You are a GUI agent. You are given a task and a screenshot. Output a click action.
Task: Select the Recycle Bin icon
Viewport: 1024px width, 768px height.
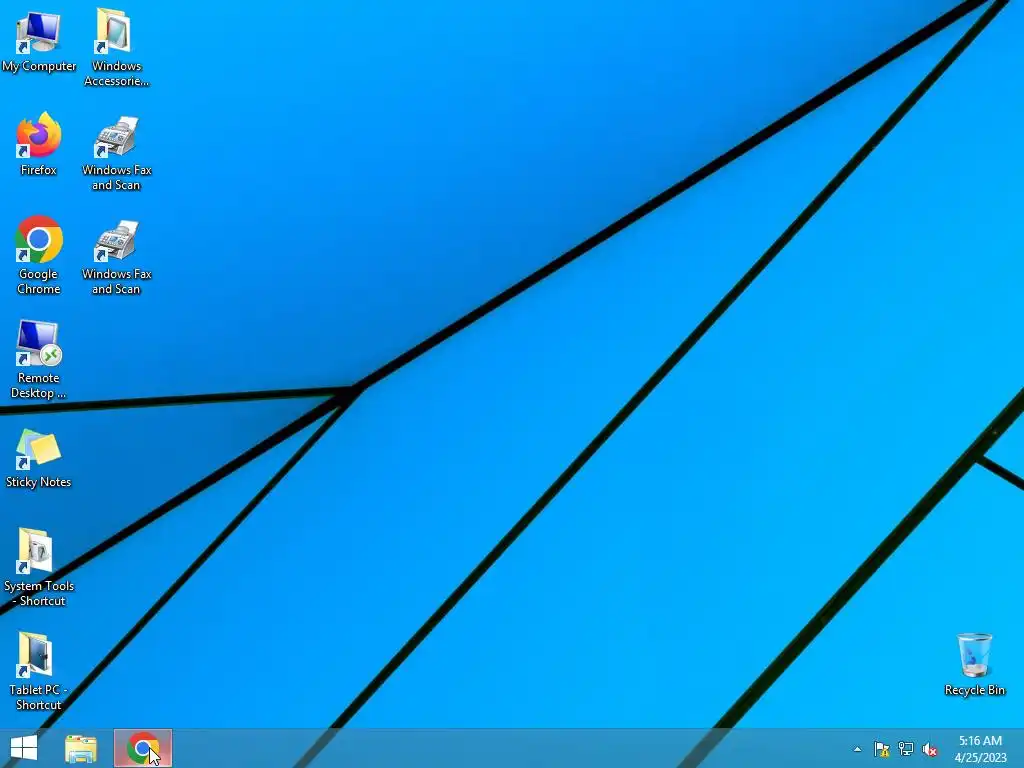pos(974,664)
